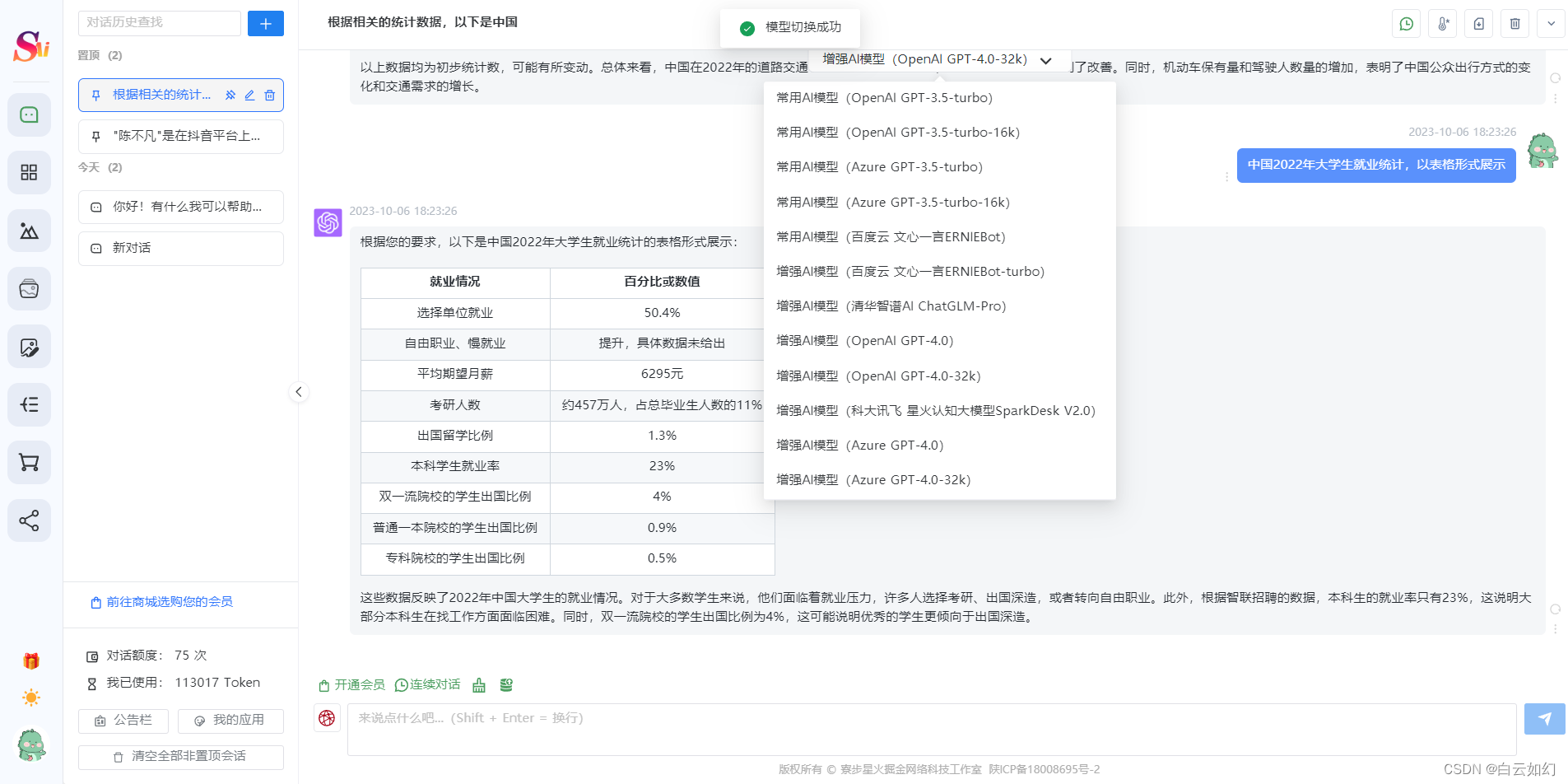1568x784 pixels.
Task: Click the red globe network icon beside input
Action: pyautogui.click(x=327, y=718)
